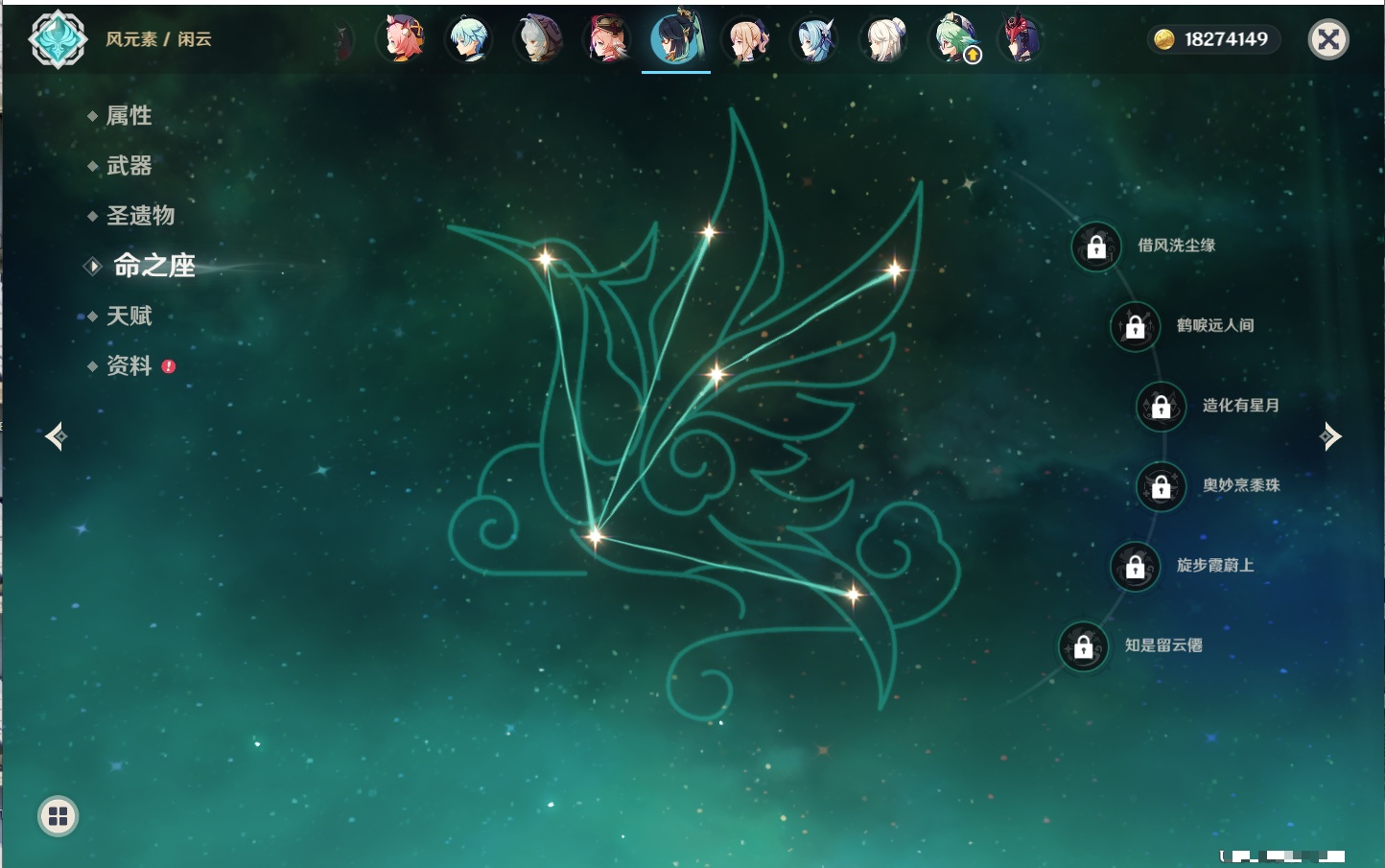The image size is (1385, 868).
Task: Click the 鹤唳远人间 constellation label
Action: [x=1215, y=325]
